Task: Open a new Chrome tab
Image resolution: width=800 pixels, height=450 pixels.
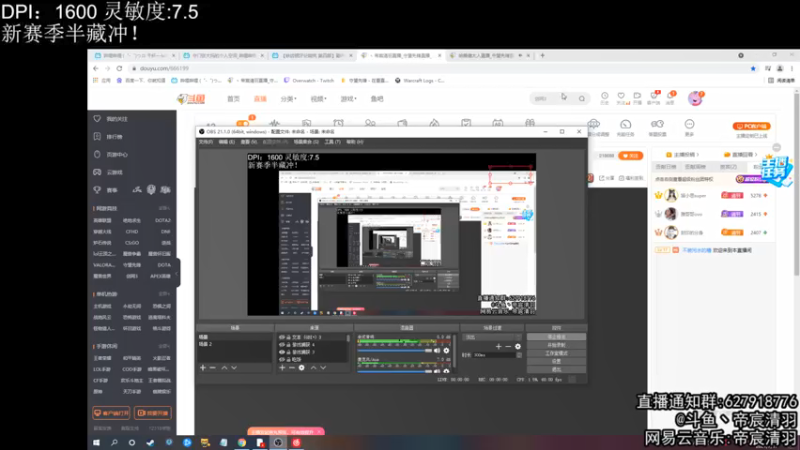Action: point(542,55)
